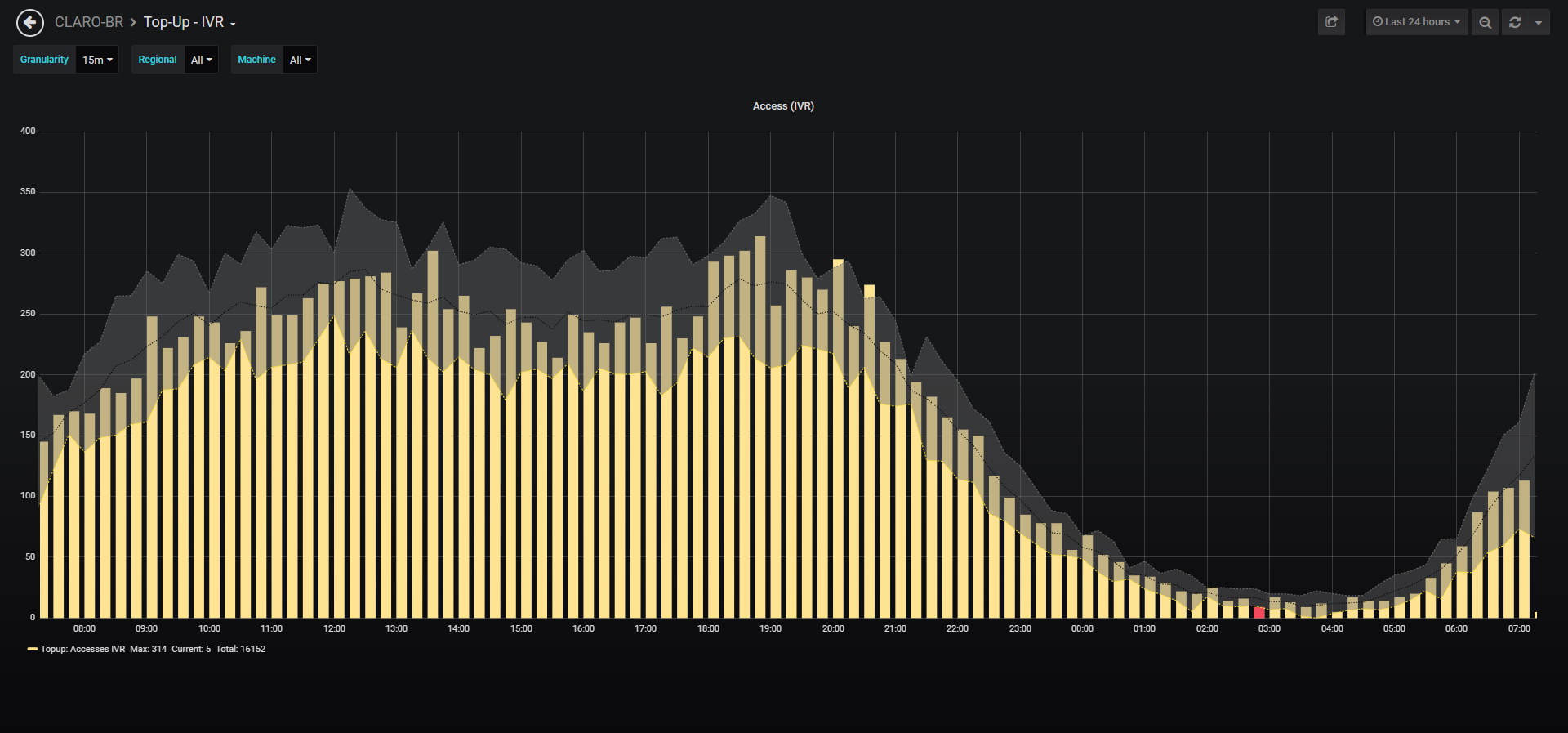Click the yellow legend color swatch

pyautogui.click(x=33, y=649)
